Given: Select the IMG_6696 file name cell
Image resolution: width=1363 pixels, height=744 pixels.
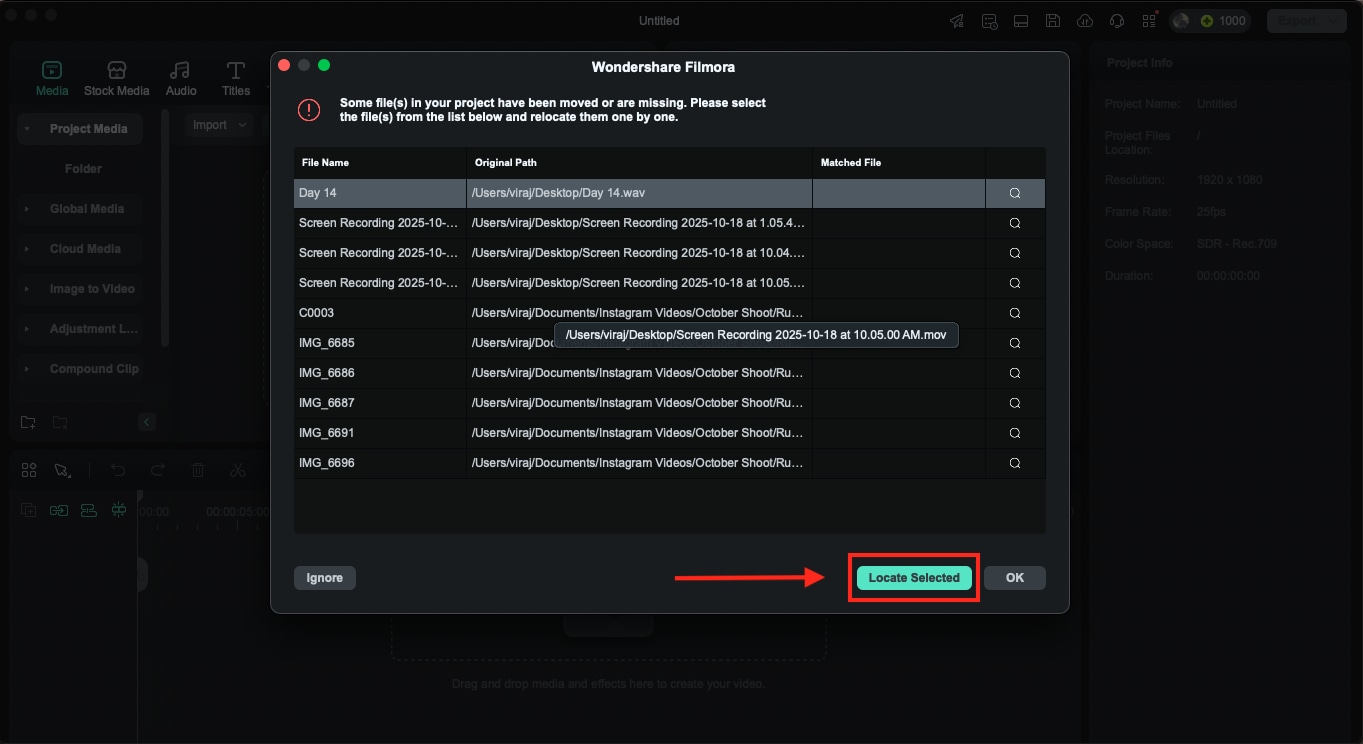Looking at the screenshot, I should [380, 463].
